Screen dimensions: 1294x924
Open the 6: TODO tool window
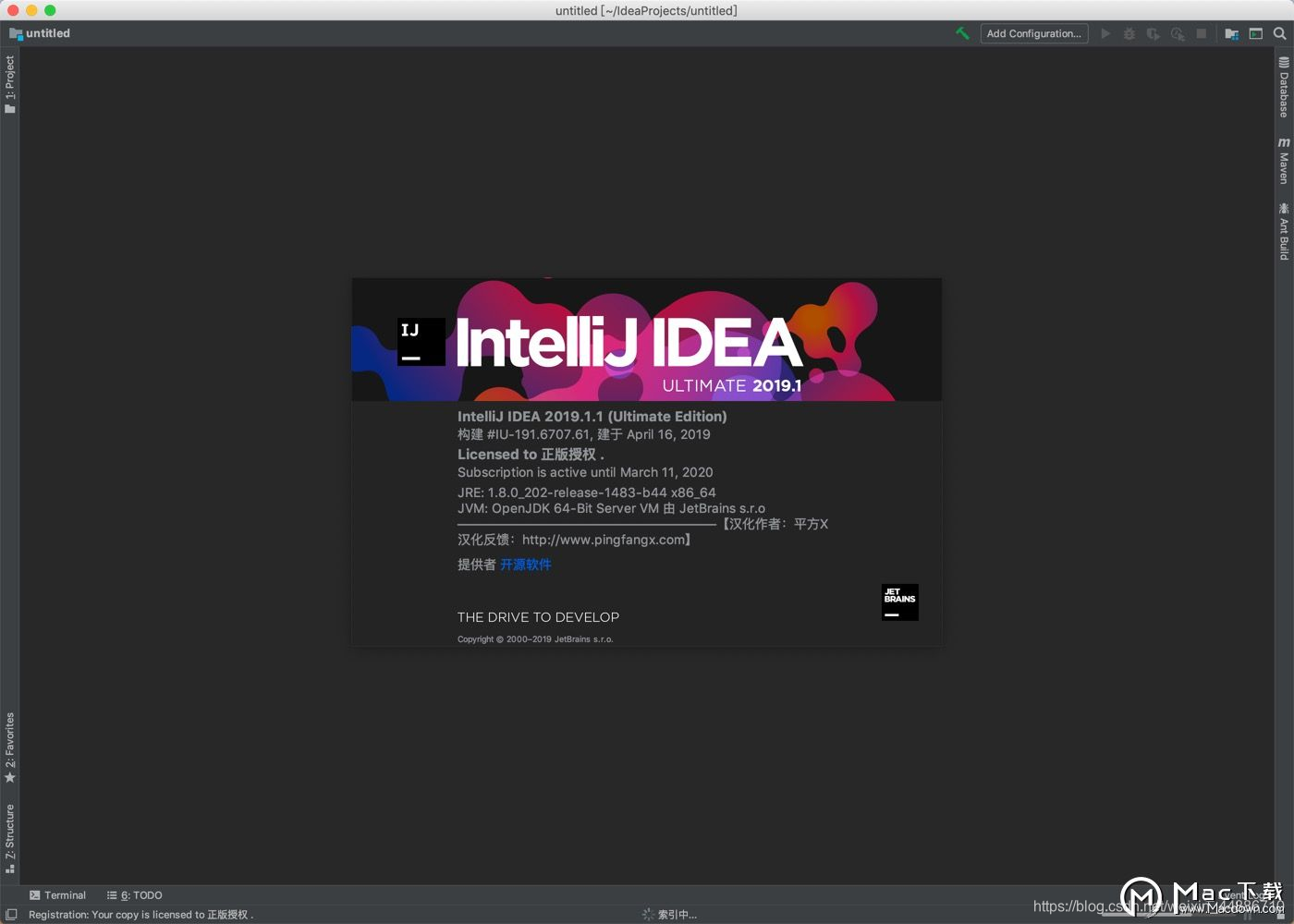(x=134, y=895)
